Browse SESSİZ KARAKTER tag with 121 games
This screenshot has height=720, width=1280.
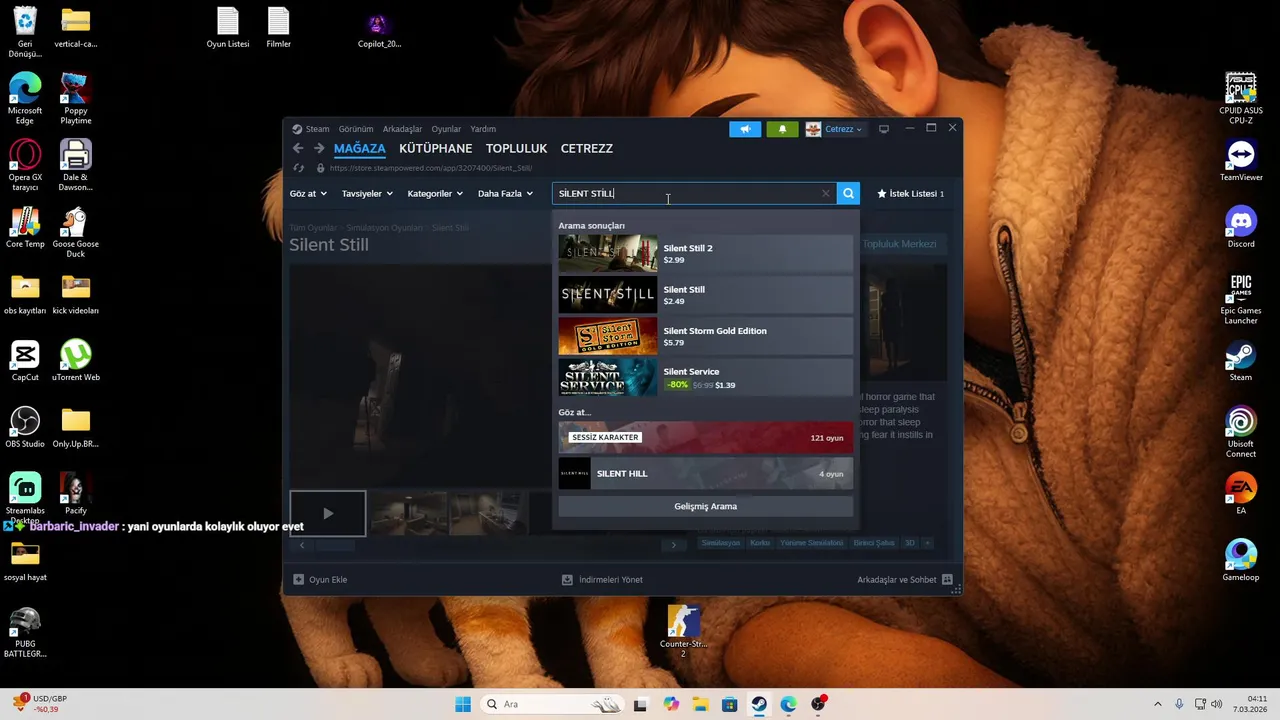(705, 437)
